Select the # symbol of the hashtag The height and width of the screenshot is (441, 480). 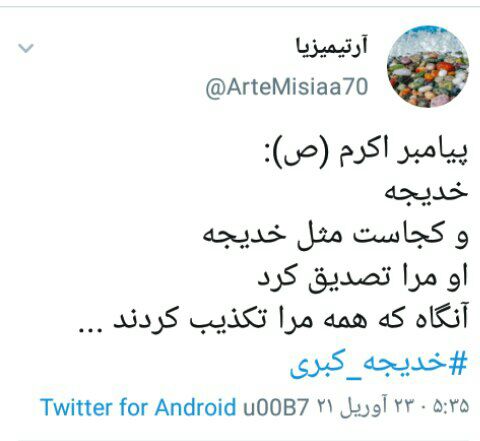[458, 363]
